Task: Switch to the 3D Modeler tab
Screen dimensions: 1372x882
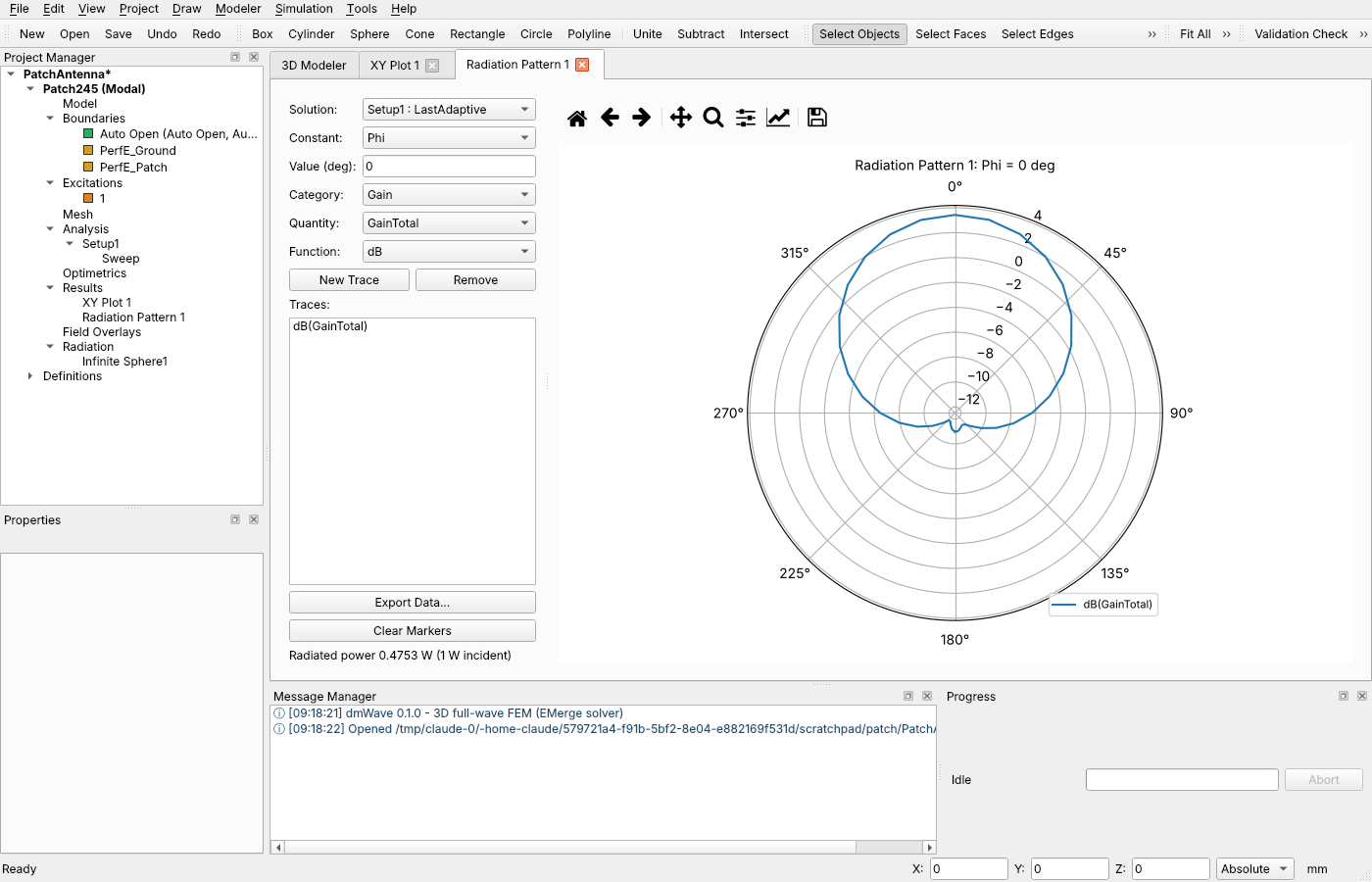Action: tap(314, 66)
